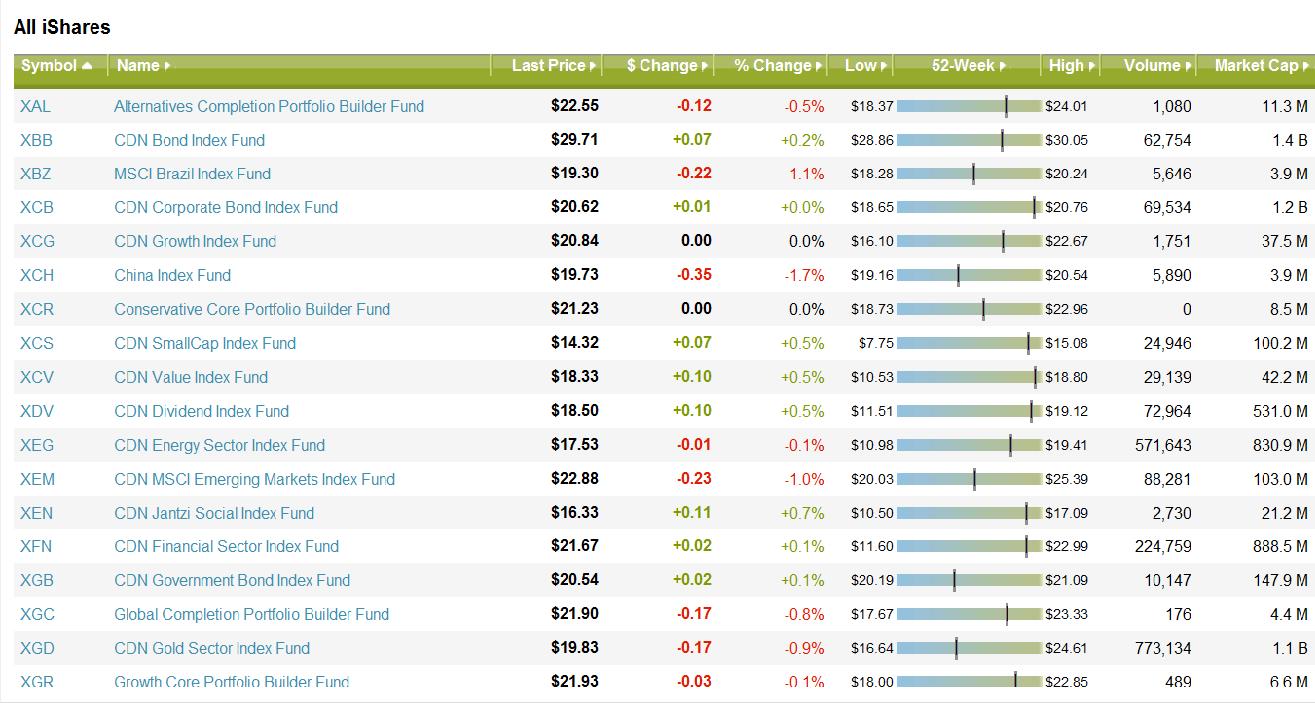The image size is (1315, 703).
Task: Open the XCG symbol link
Action: (37, 241)
